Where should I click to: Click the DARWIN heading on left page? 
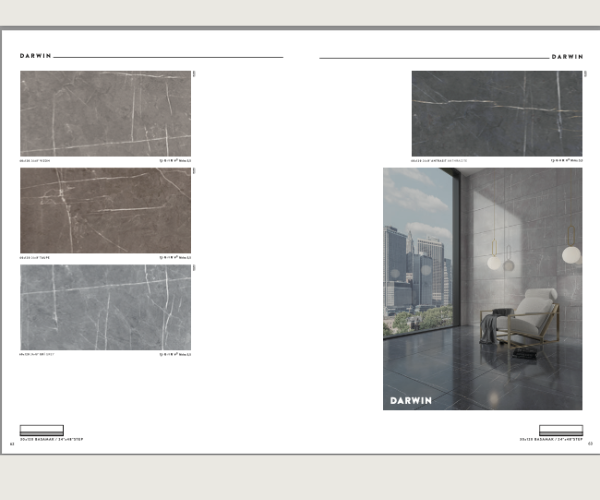pos(36,57)
